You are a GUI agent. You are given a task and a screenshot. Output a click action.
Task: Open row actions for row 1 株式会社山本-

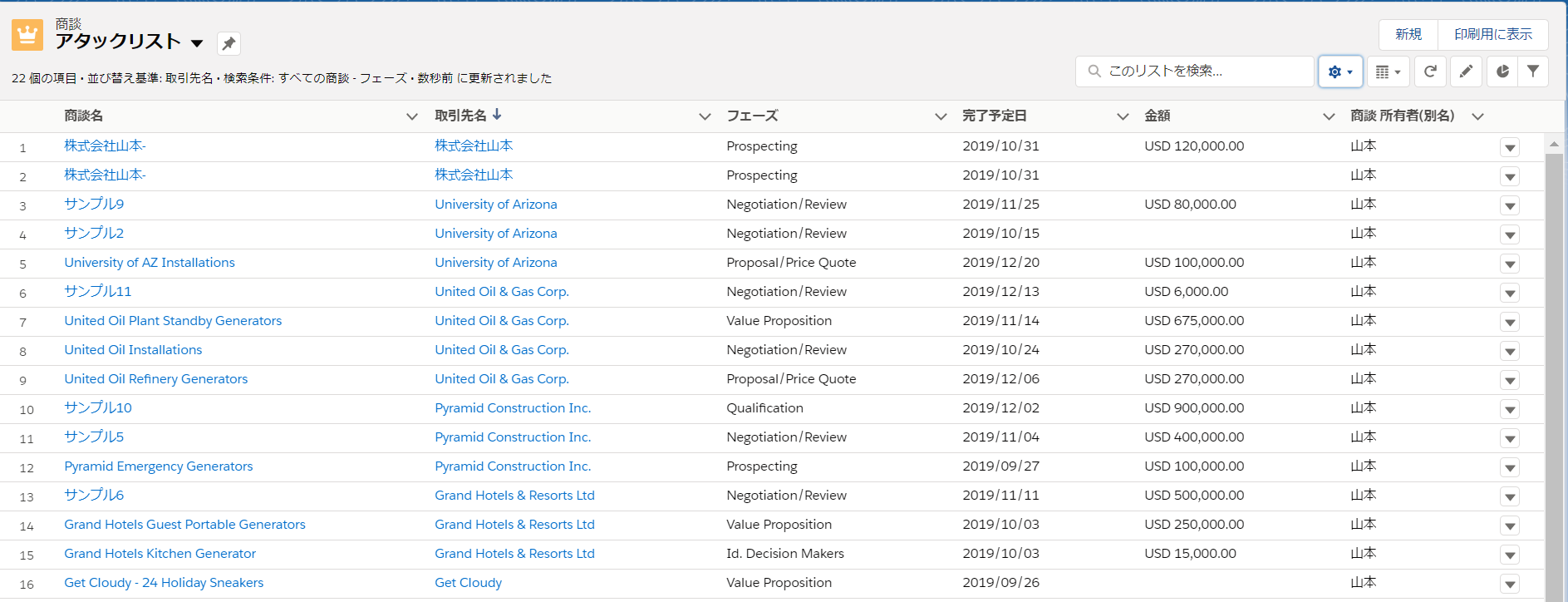(x=1510, y=148)
